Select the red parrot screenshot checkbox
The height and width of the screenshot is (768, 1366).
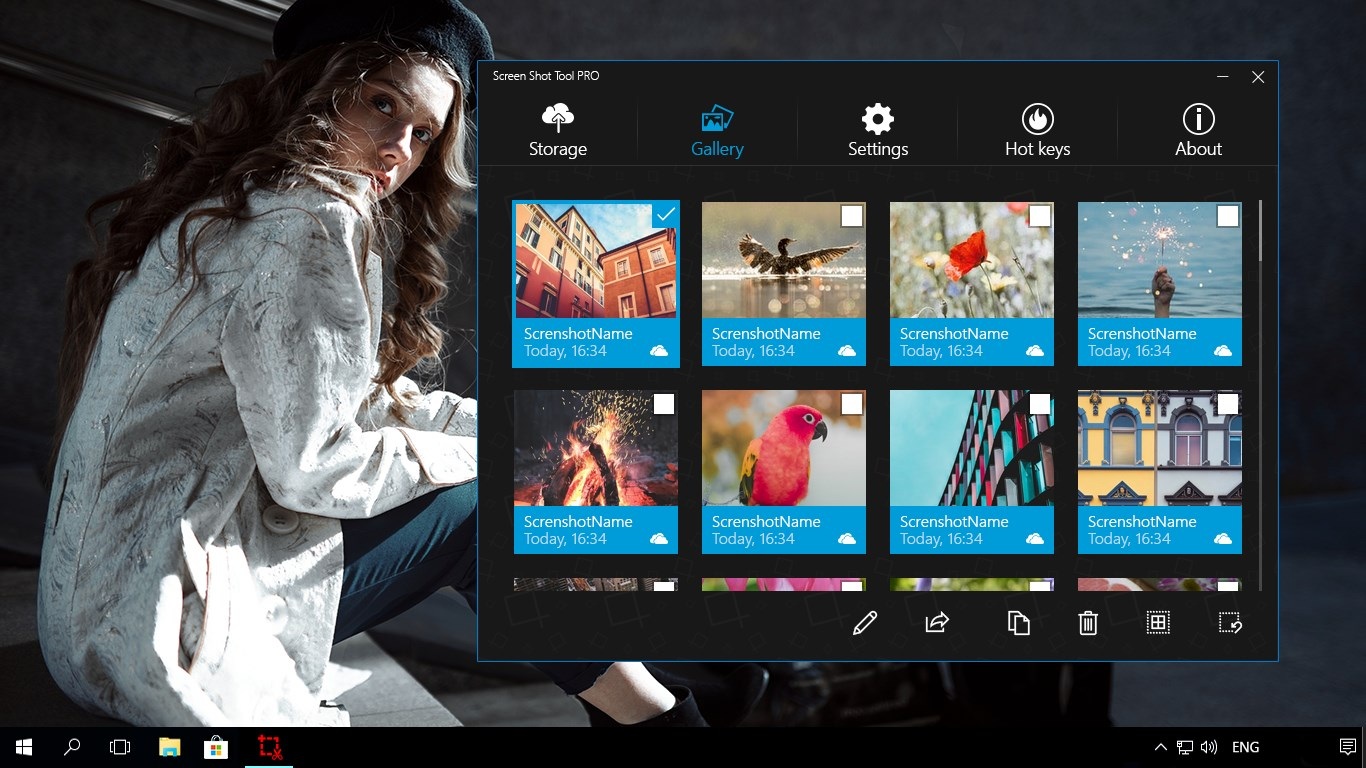851,404
